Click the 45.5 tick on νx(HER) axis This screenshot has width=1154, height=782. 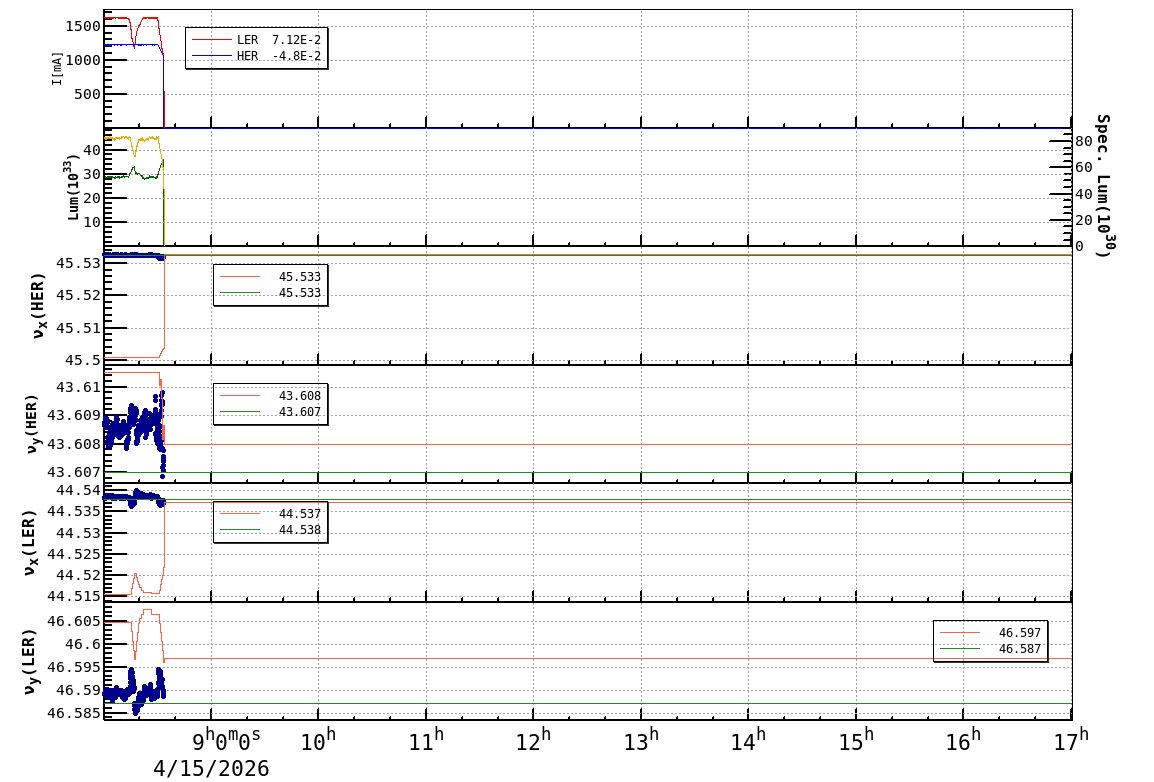pyautogui.click(x=82, y=360)
